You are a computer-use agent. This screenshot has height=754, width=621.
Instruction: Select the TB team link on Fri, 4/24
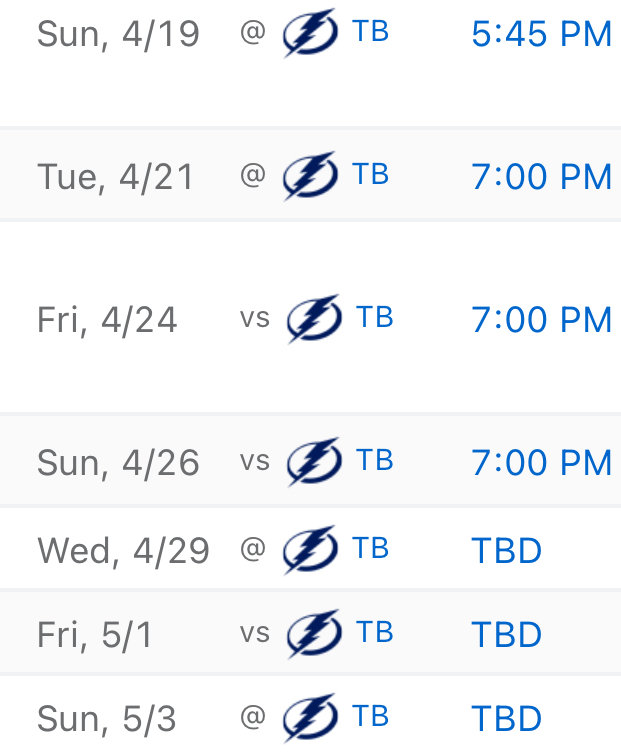click(375, 317)
